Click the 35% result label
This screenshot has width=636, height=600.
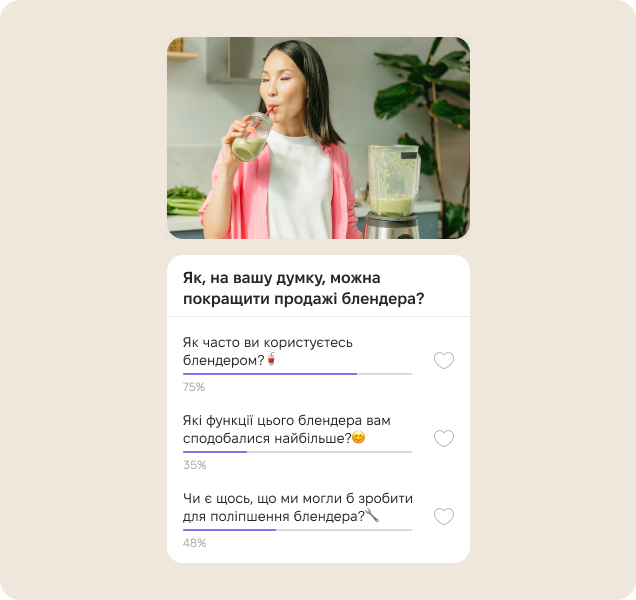195,465
